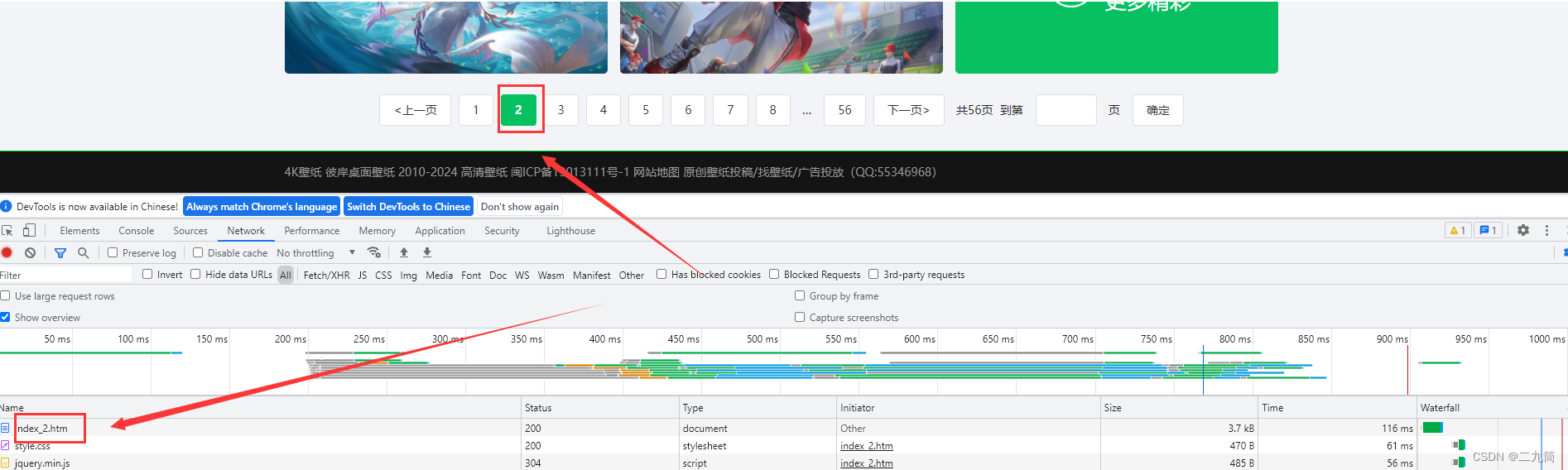Click the page number jump input field
1568x470 pixels.
(x=1065, y=110)
